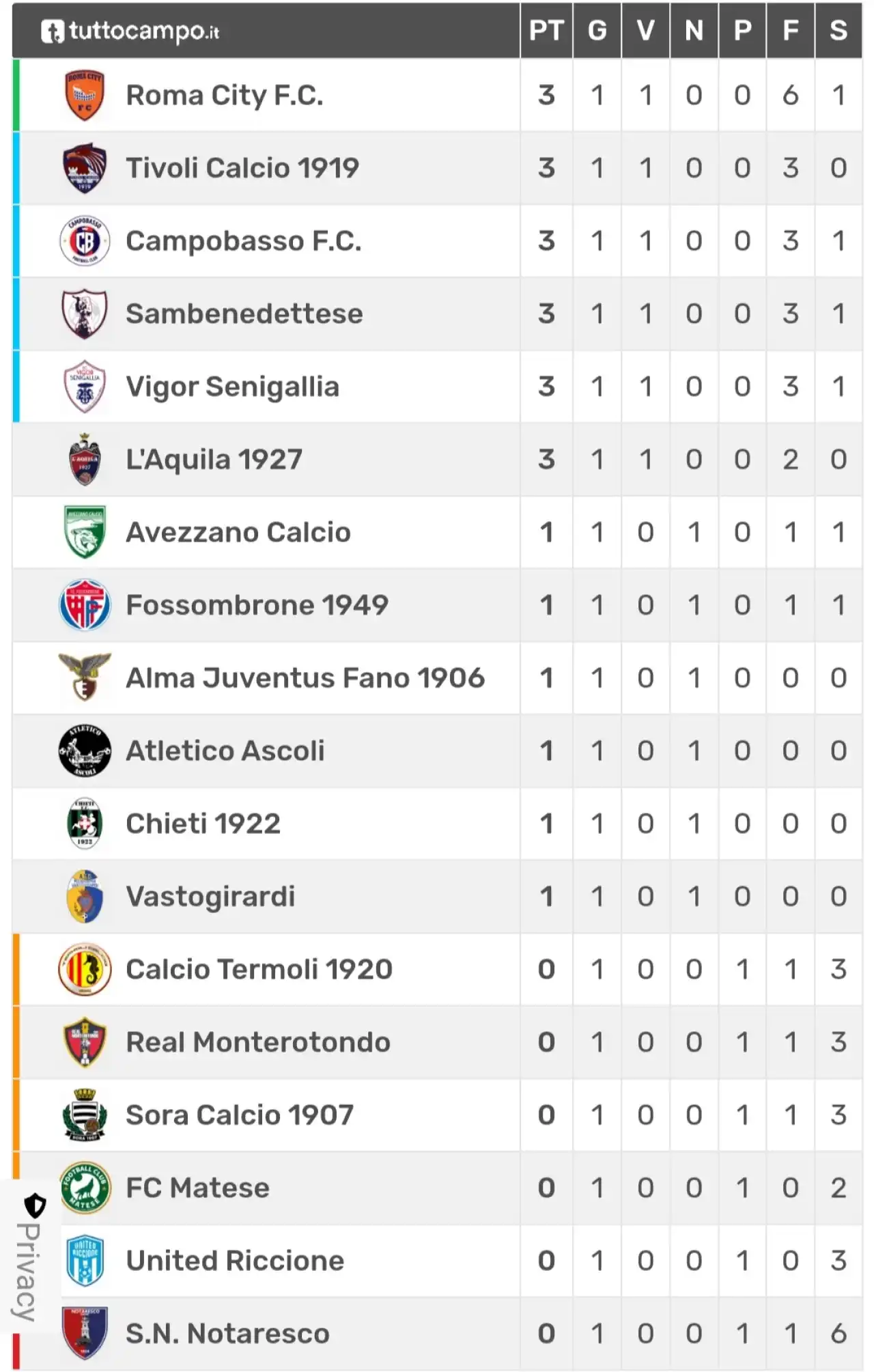Screen dimensions: 874x1372
Task: Select the S.N. Notaresco team row
Action: coord(437,1334)
